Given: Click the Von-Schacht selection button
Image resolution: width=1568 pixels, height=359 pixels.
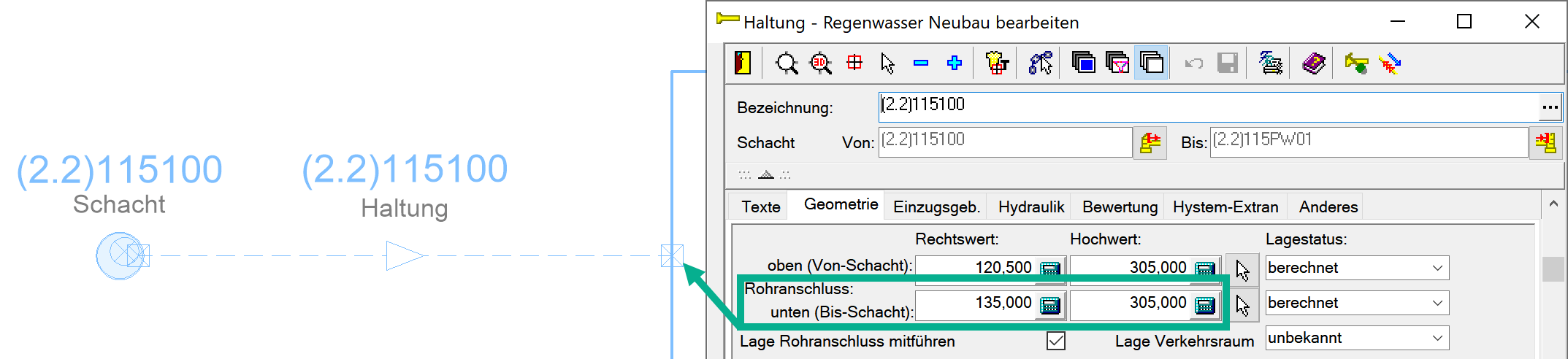Looking at the screenshot, I should (x=1150, y=142).
